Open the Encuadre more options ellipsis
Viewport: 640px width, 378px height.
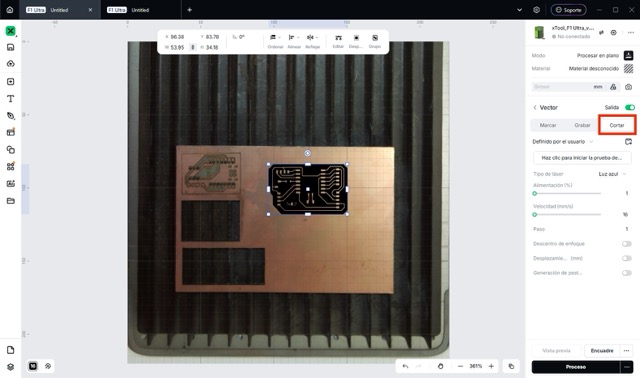(x=627, y=351)
